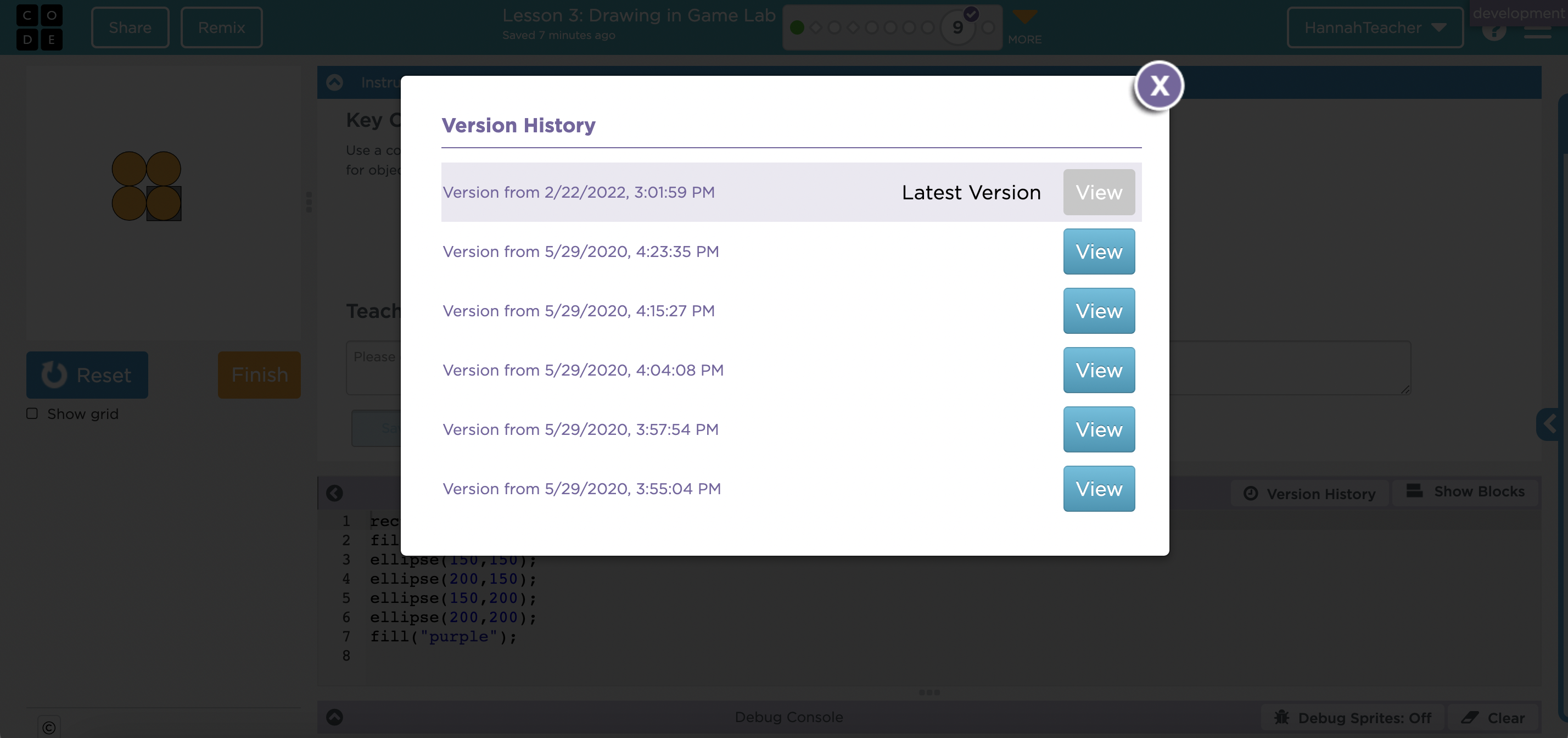Click the game preview canvas with circles
This screenshot has width=1568, height=738.
163,202
